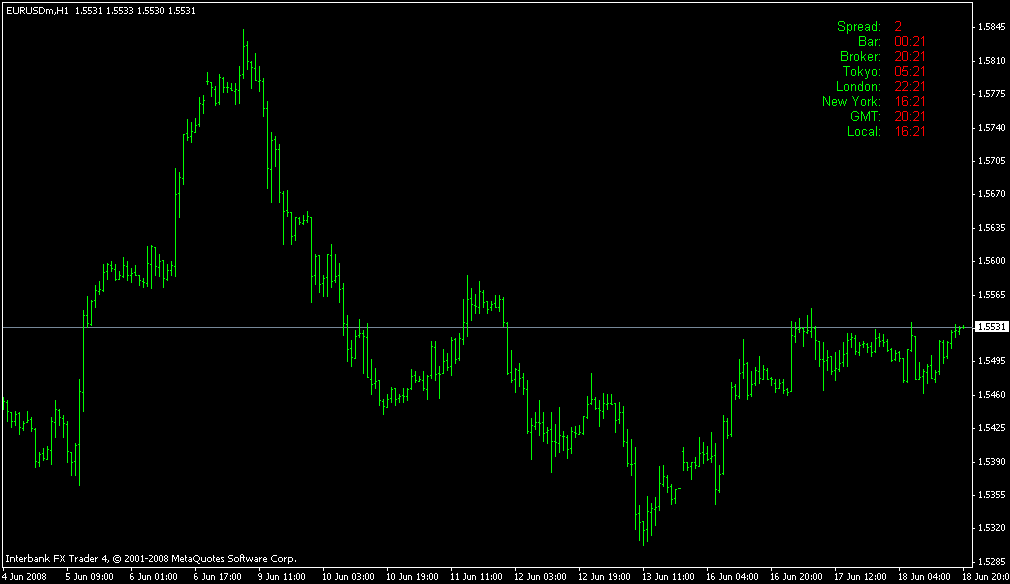Click the Interbank FX Trader copyright text
The height and width of the screenshot is (584, 1010).
tap(151, 559)
